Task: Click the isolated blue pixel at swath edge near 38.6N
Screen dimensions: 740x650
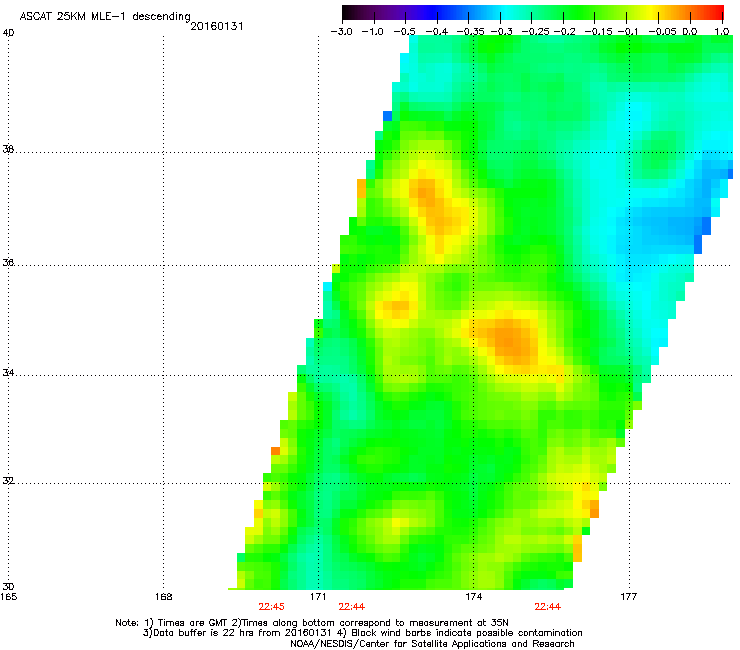Action: tap(387, 116)
